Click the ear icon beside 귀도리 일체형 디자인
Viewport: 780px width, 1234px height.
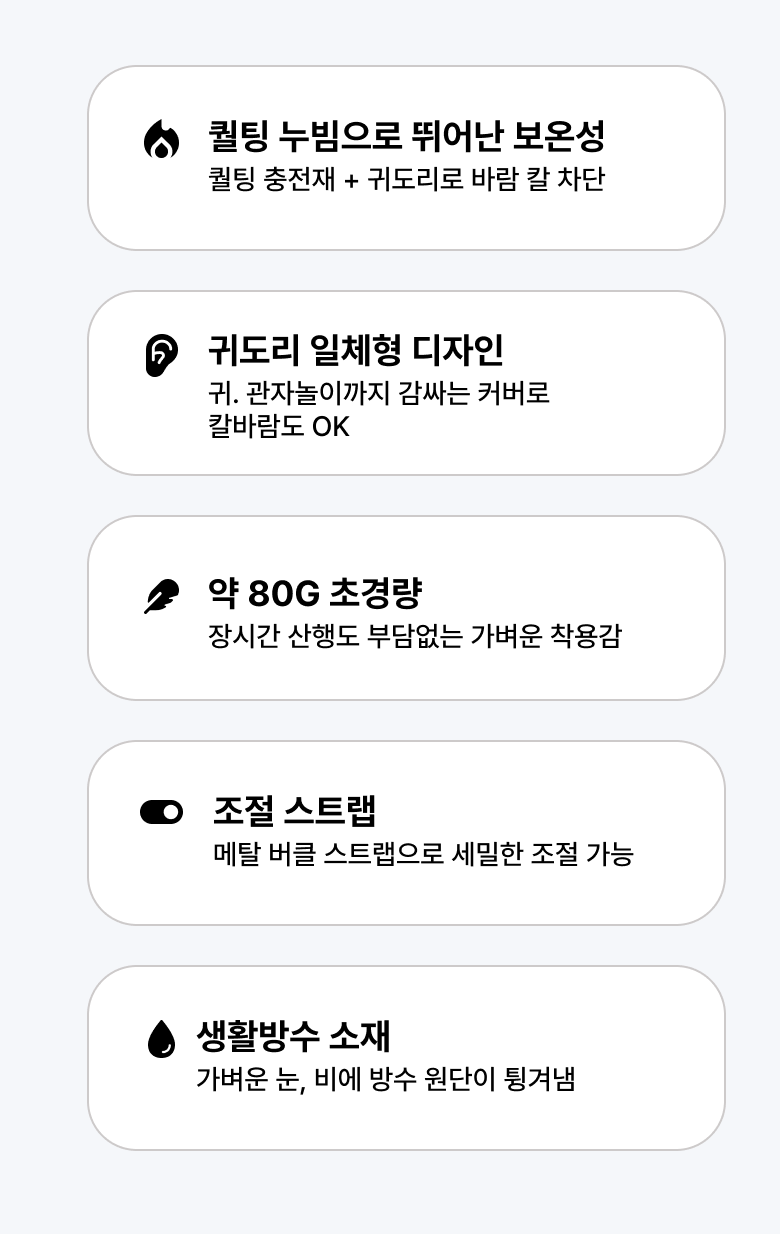pyautogui.click(x=161, y=355)
